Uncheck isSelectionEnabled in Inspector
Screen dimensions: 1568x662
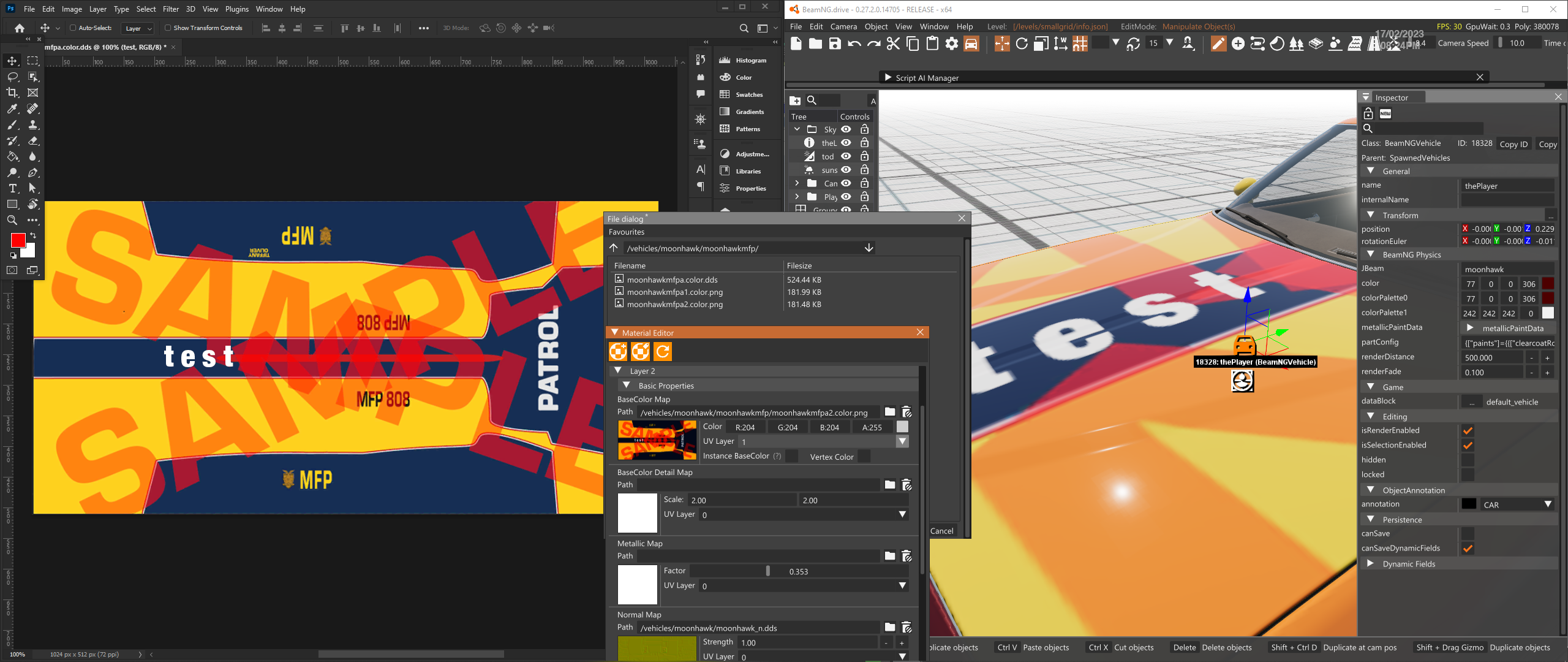(x=1468, y=445)
